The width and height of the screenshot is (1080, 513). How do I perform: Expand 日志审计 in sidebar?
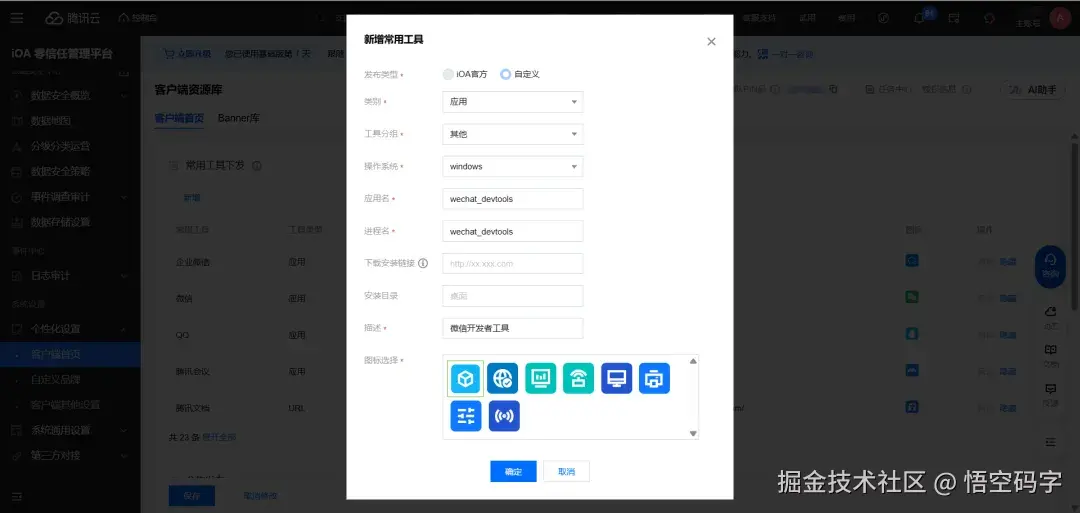pyautogui.click(x=70, y=275)
